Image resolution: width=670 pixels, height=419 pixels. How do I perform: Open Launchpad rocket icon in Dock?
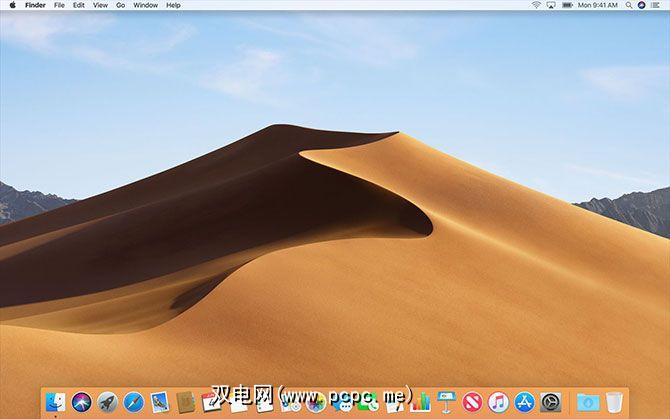click(x=108, y=402)
